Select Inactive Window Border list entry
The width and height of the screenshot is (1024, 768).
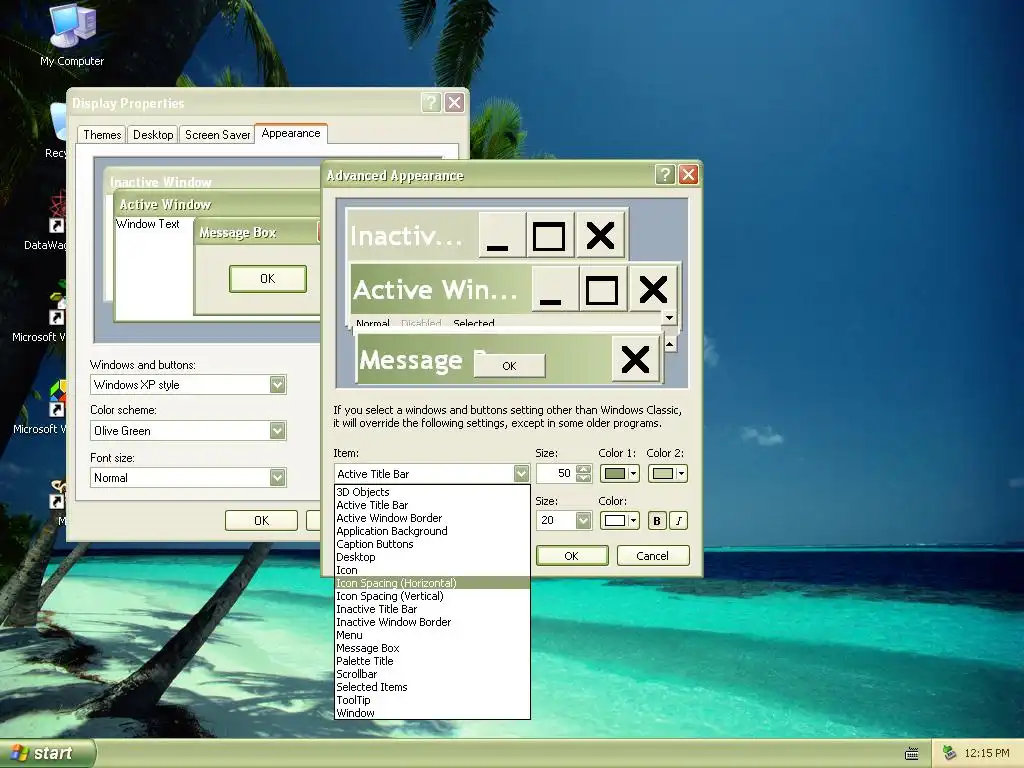(432, 622)
